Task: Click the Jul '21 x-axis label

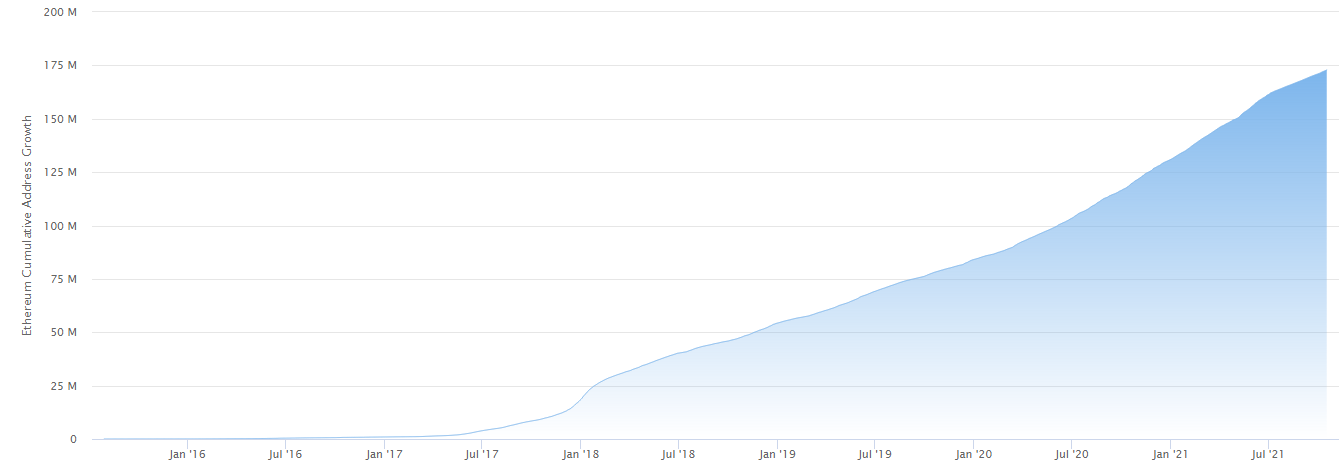Action: pos(1268,454)
